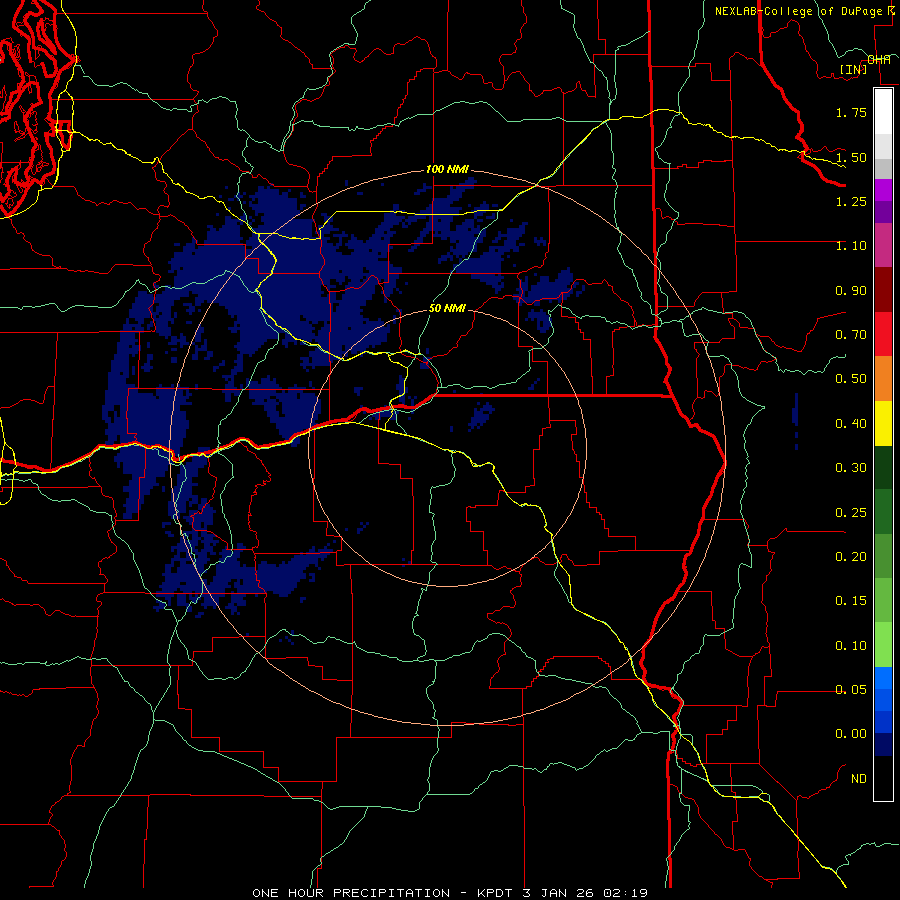The width and height of the screenshot is (900, 900).
Task: Select the bright red 0.70 legend swatch
Action: pyautogui.click(x=883, y=334)
